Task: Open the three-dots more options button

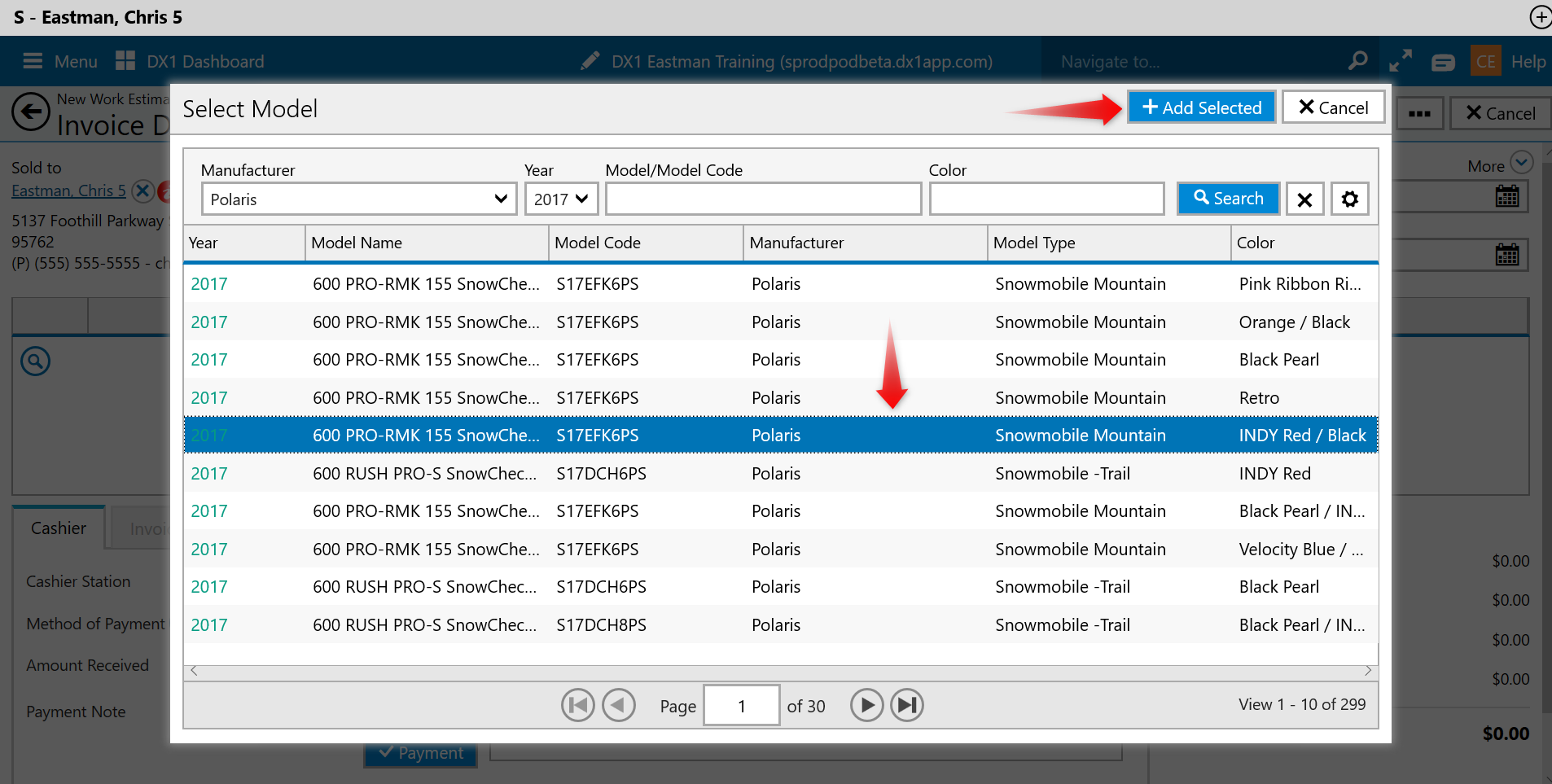Action: (1419, 113)
